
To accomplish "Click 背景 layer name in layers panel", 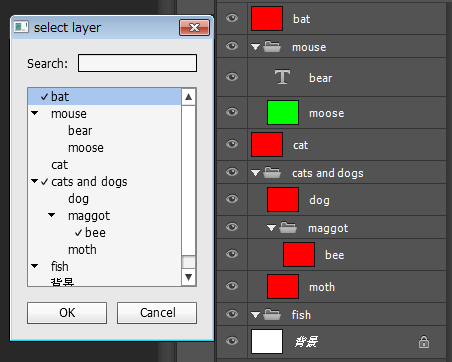I will point(306,342).
